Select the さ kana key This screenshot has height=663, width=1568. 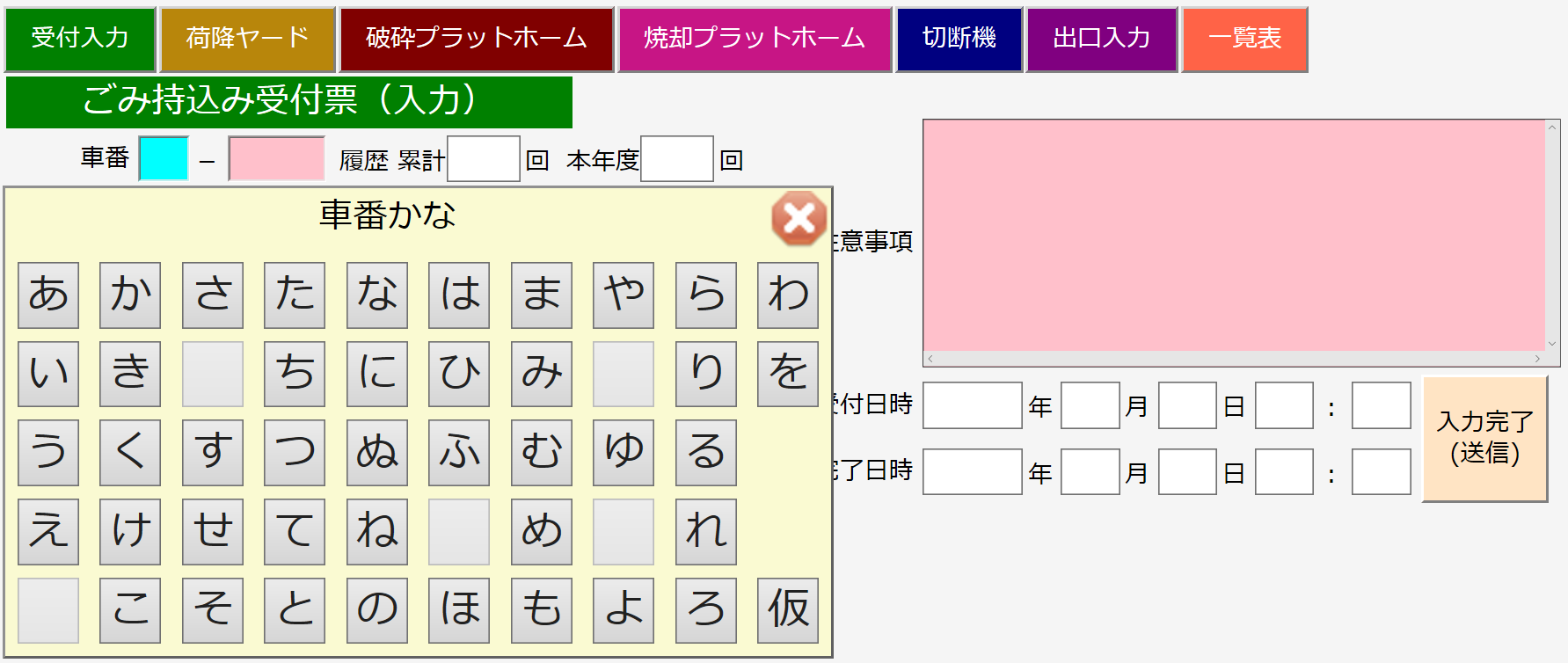213,295
